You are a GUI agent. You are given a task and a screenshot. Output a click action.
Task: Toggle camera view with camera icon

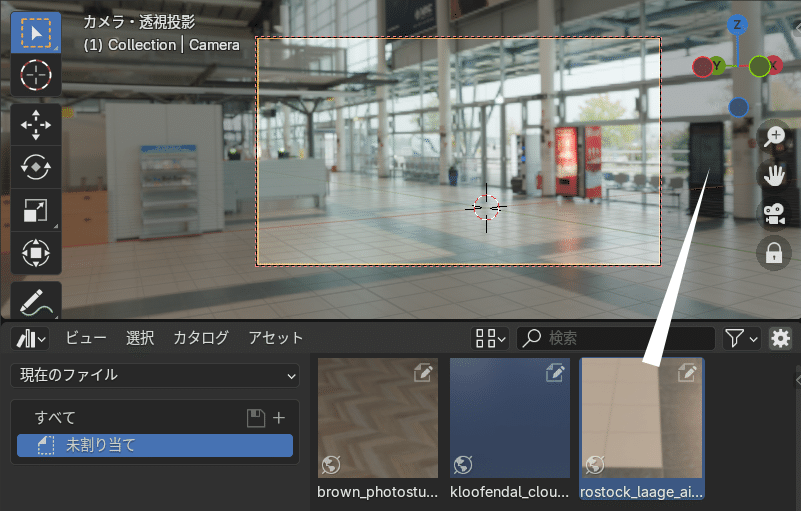(x=774, y=214)
